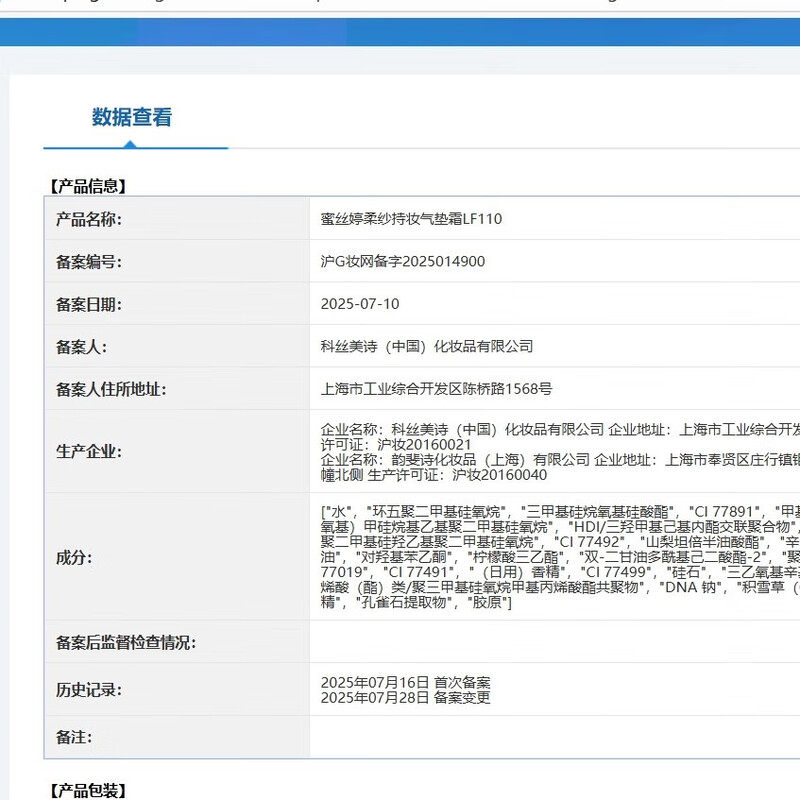Open the 数据查看 tab
Screen dimensions: 800x800
point(132,117)
